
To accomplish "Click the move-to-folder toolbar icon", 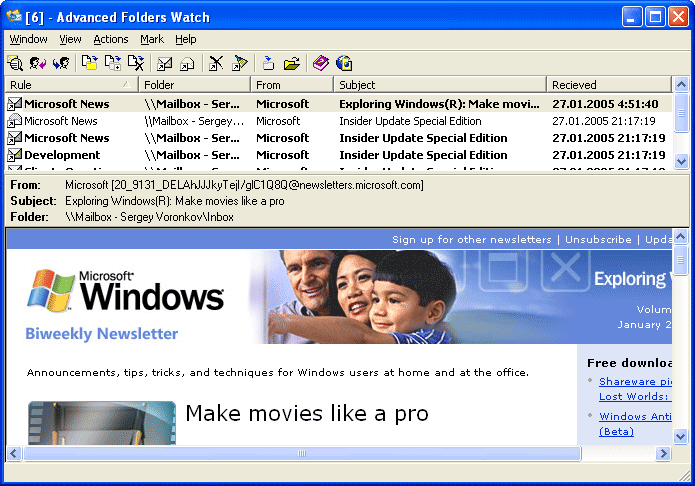I will 90,63.
